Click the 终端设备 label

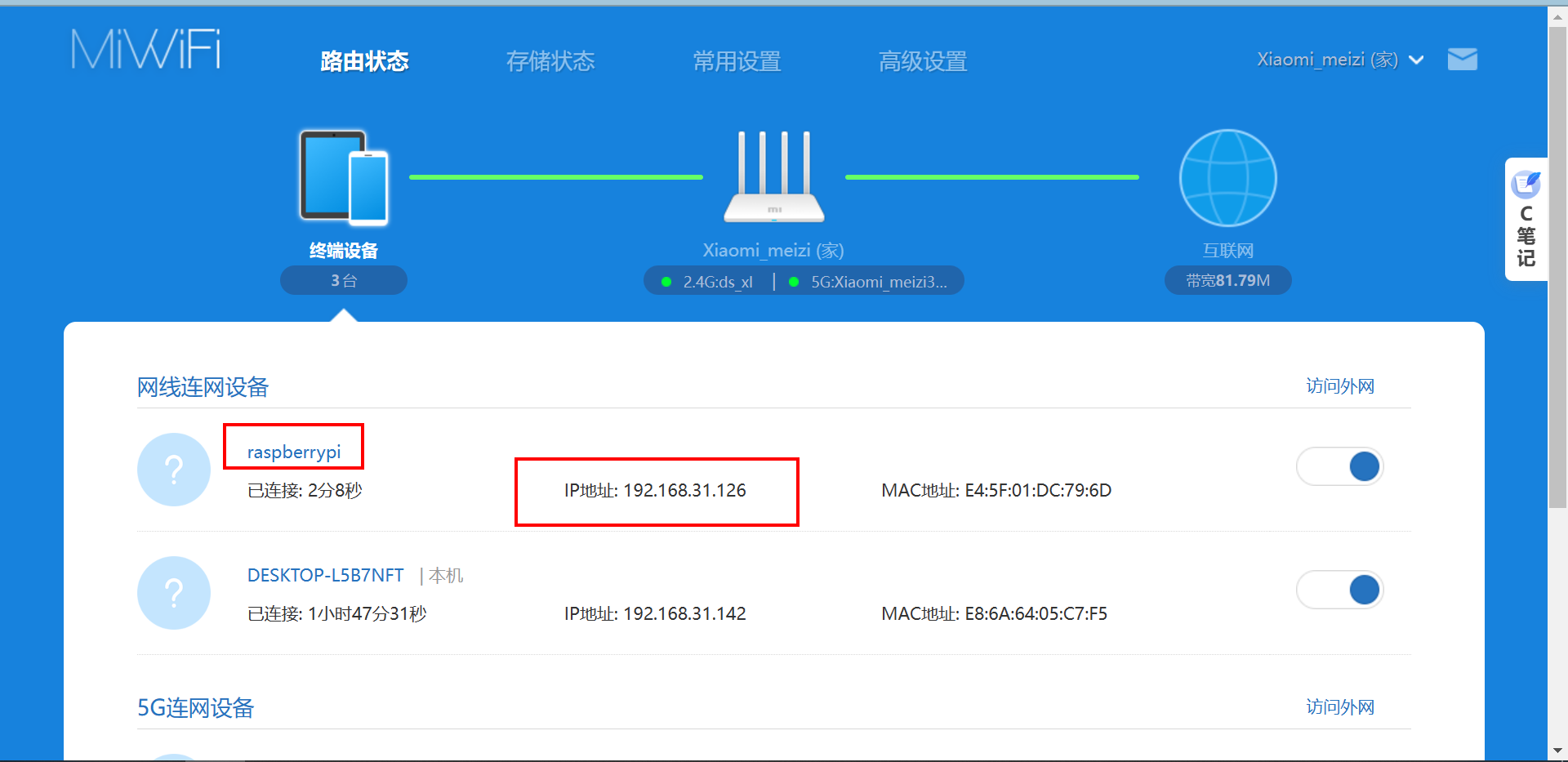pos(344,251)
